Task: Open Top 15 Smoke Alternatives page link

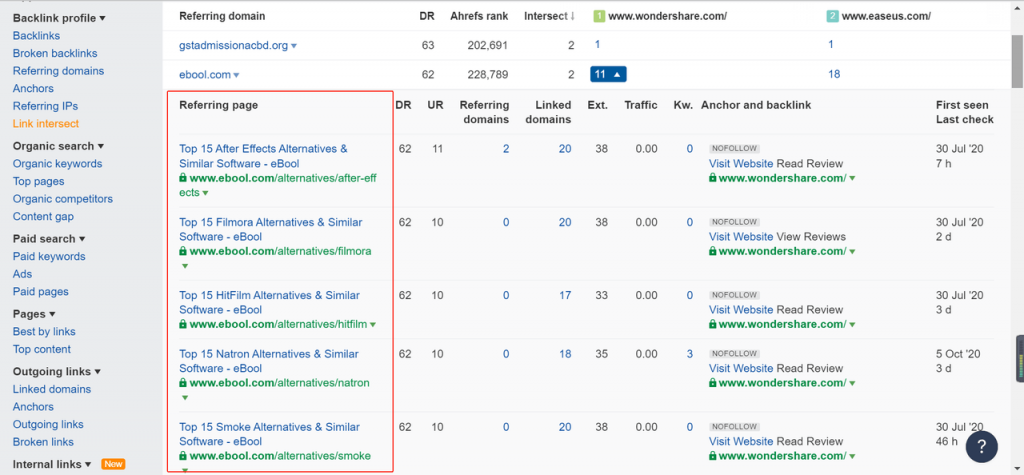Action: click(270, 434)
